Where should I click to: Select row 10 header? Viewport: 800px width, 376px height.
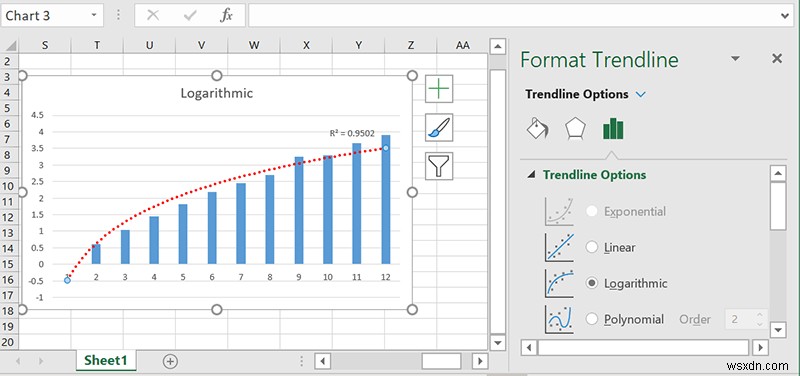8,186
